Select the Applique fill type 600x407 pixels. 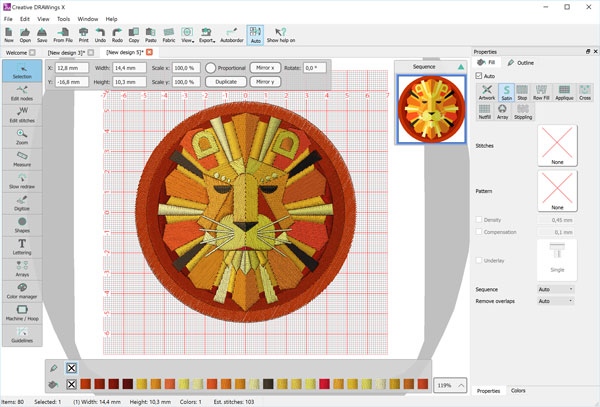pos(562,93)
